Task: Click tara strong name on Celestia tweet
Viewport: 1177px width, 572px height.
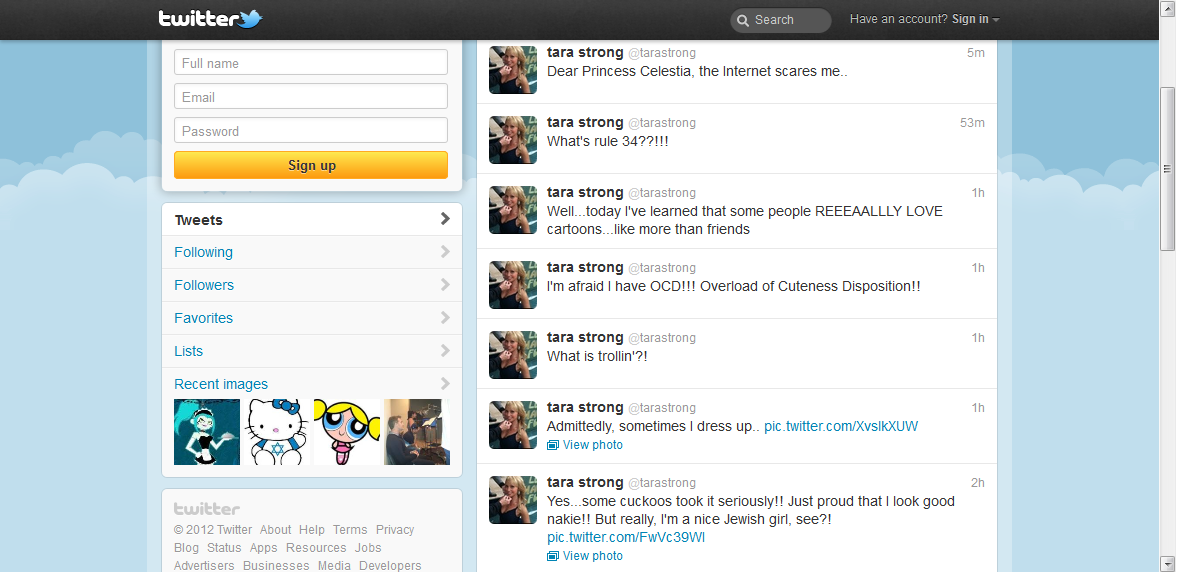Action: point(585,52)
